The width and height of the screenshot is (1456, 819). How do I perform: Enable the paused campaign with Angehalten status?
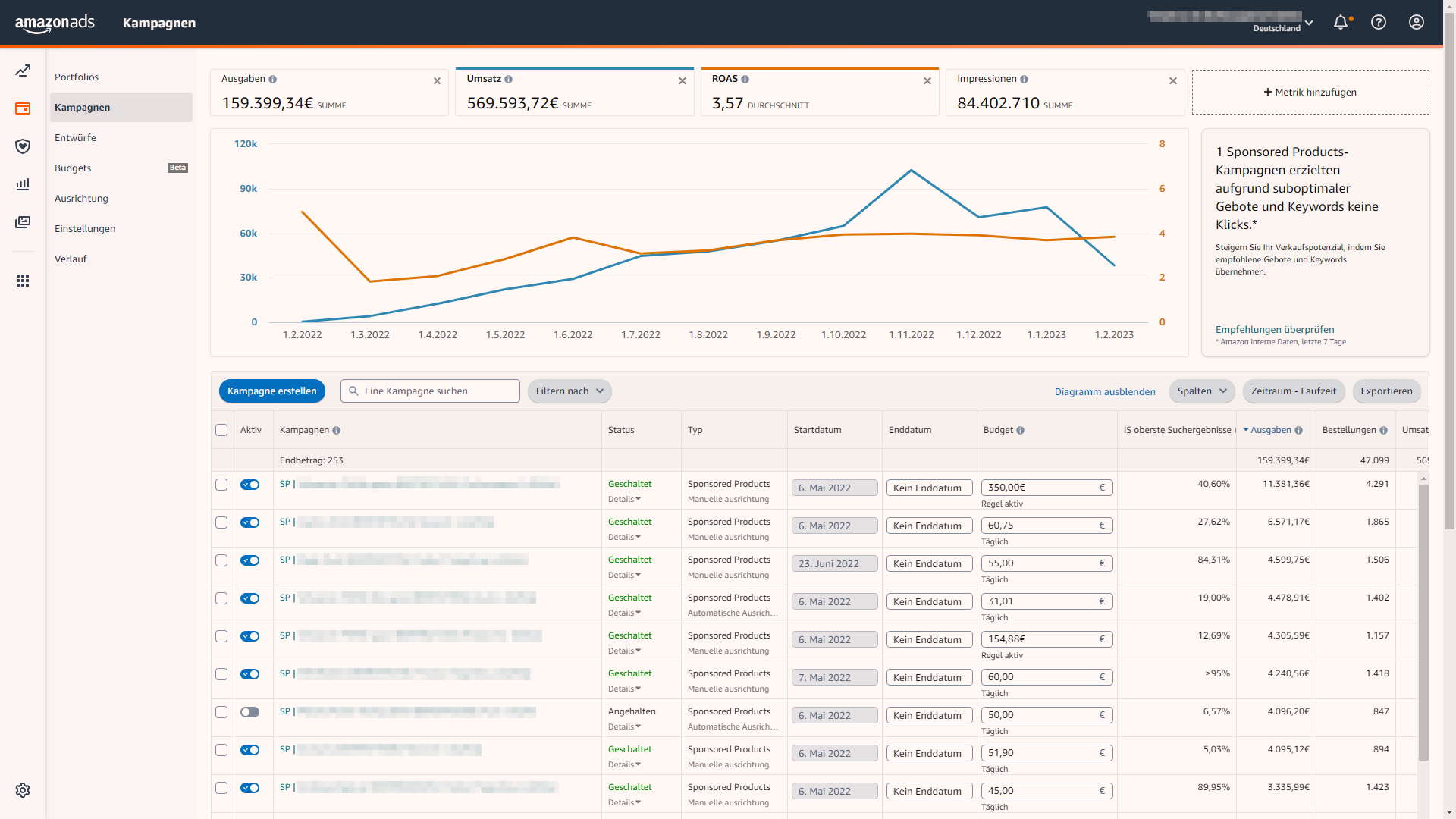pos(249,712)
